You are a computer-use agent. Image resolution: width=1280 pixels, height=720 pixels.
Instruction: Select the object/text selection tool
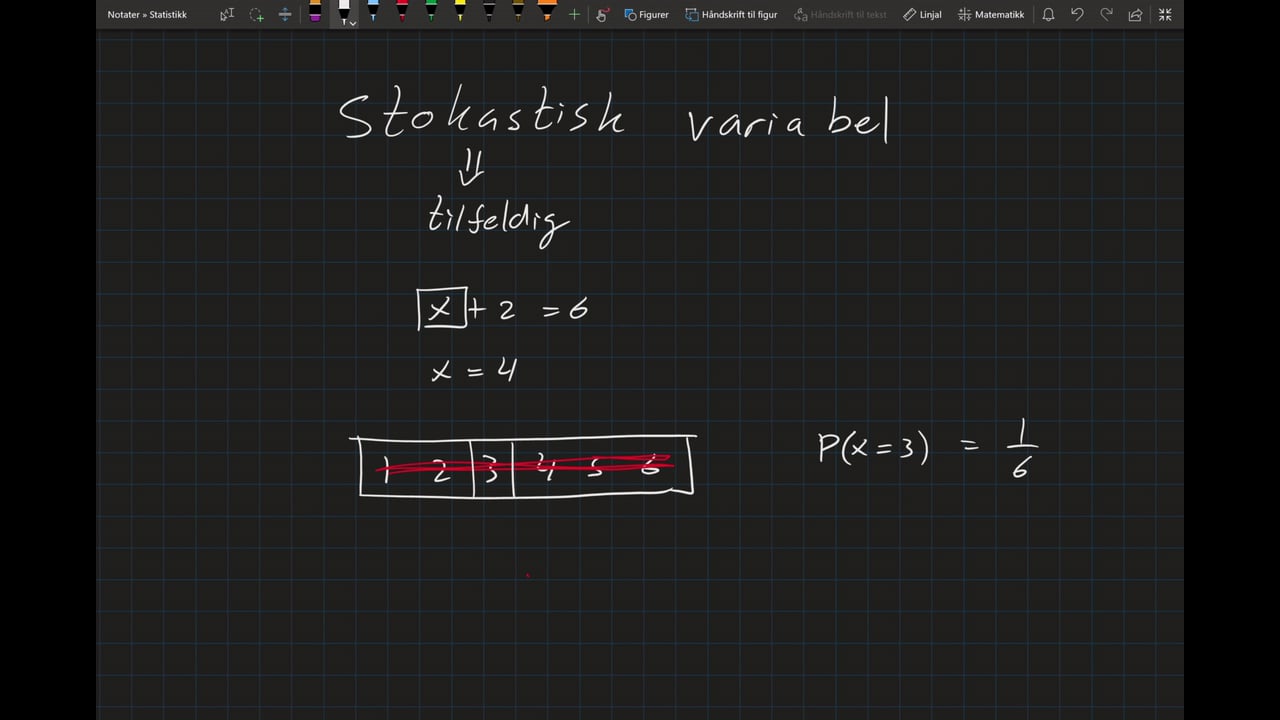(227, 14)
